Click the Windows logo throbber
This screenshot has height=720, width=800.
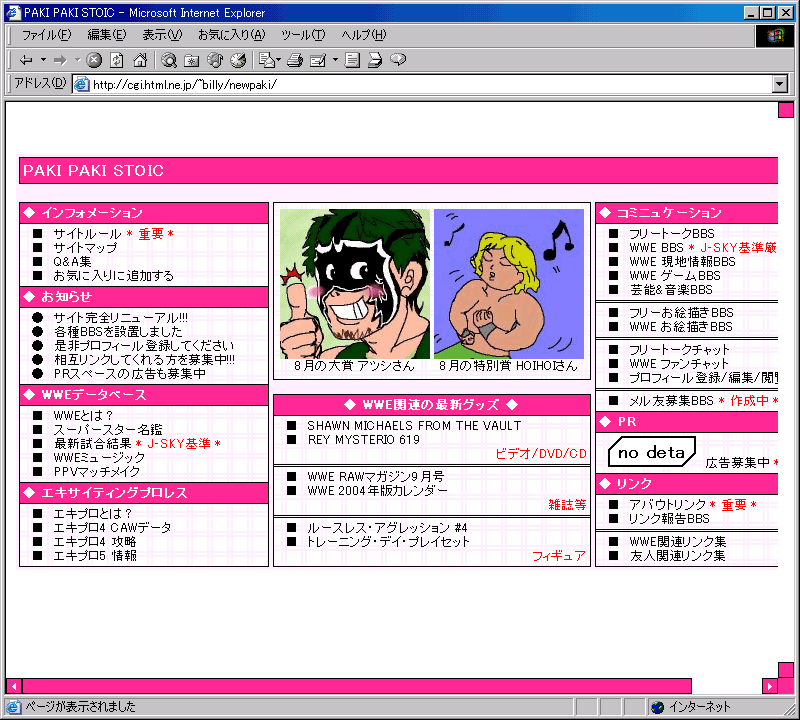pos(774,35)
